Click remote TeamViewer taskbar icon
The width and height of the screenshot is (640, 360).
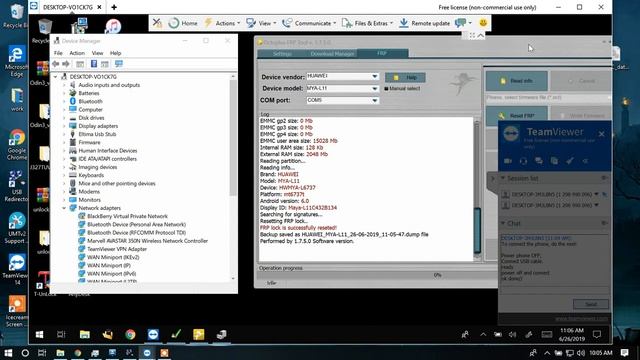[153, 335]
